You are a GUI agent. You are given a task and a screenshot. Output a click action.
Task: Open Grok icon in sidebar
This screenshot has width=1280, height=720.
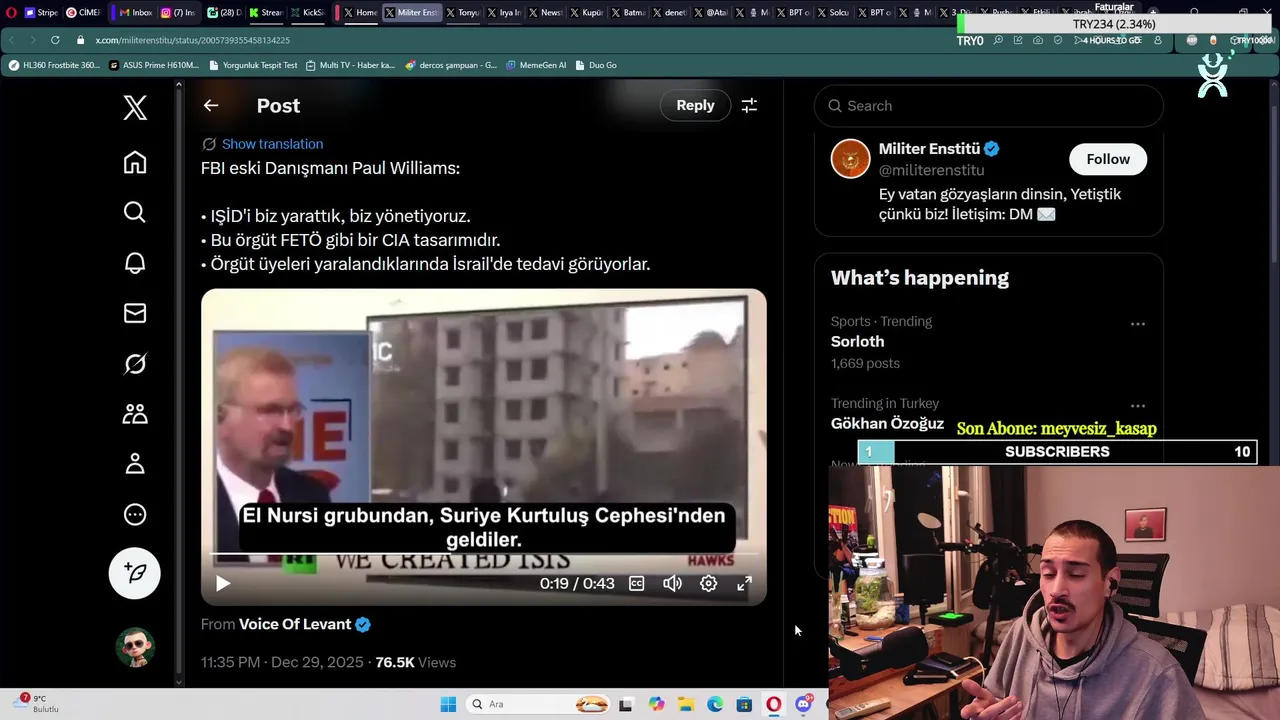135,364
